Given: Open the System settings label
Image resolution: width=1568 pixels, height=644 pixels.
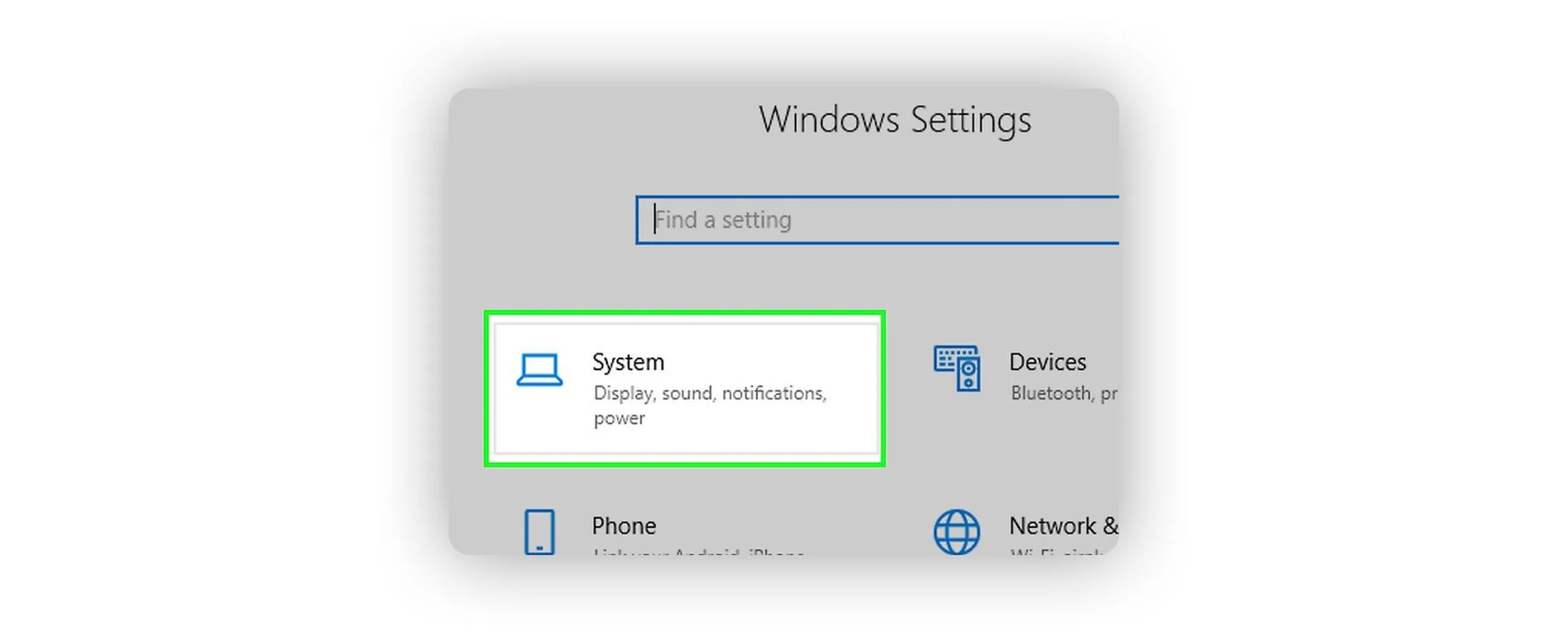Looking at the screenshot, I should tap(628, 362).
